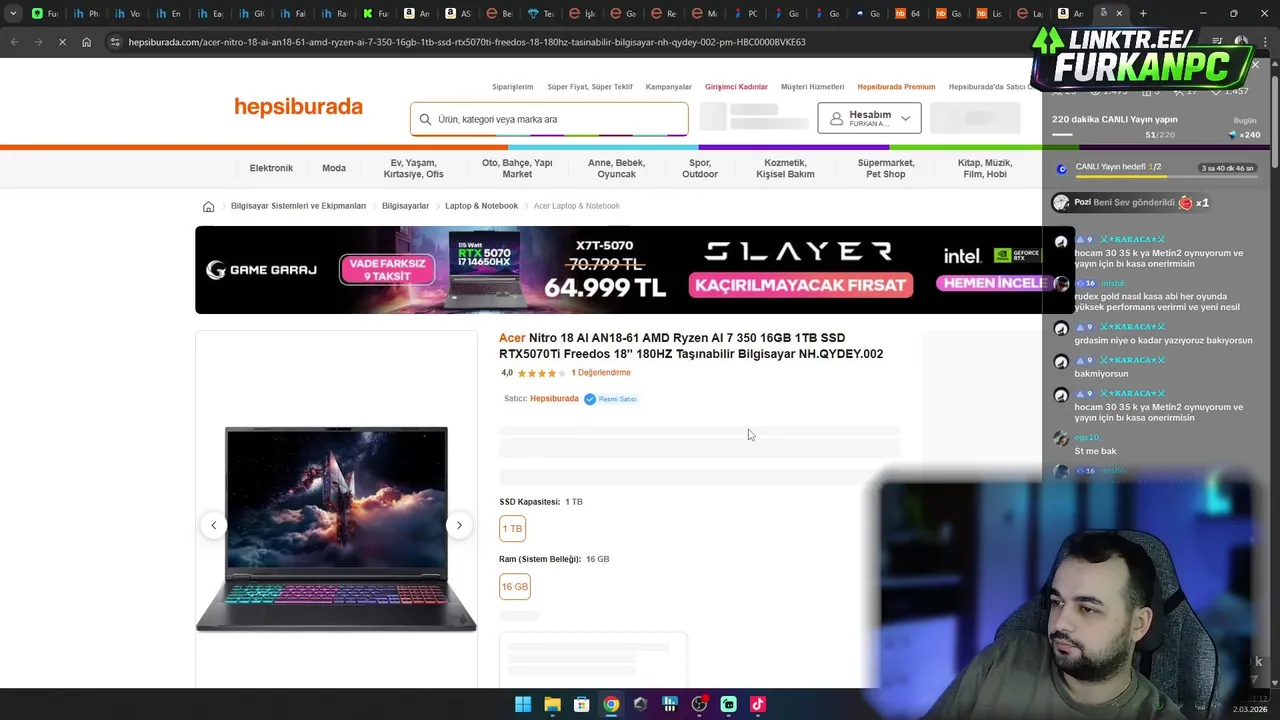The height and width of the screenshot is (720, 1280).
Task: Open Microsoft Store from taskbar
Action: [x=581, y=704]
